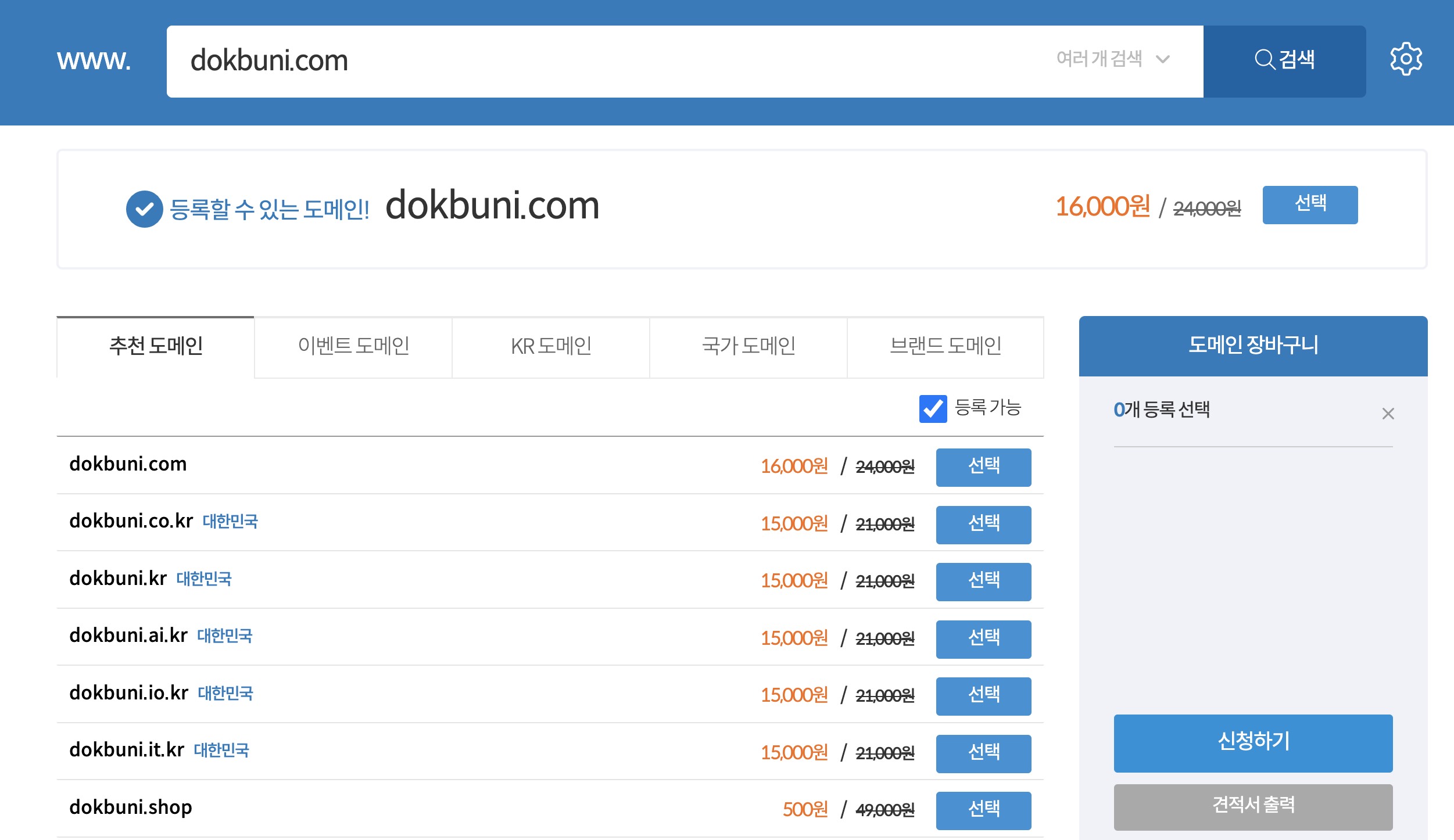This screenshot has height=840, width=1454.
Task: Click 선택 for dokbuni.ai.kr
Action: [983, 638]
